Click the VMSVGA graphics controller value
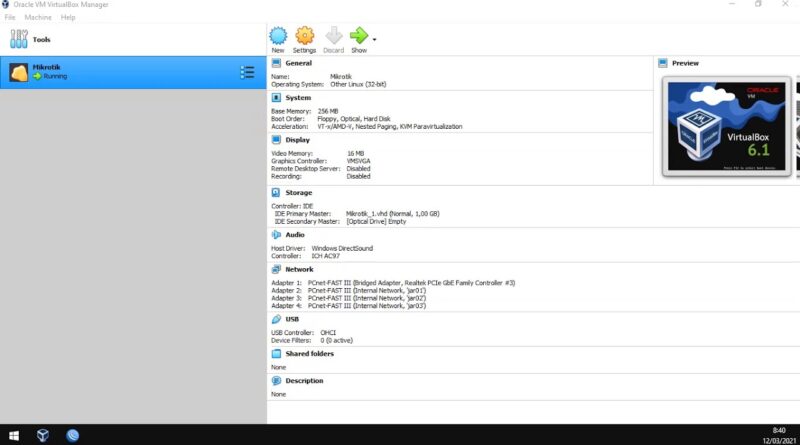The width and height of the screenshot is (800, 445). [x=359, y=161]
